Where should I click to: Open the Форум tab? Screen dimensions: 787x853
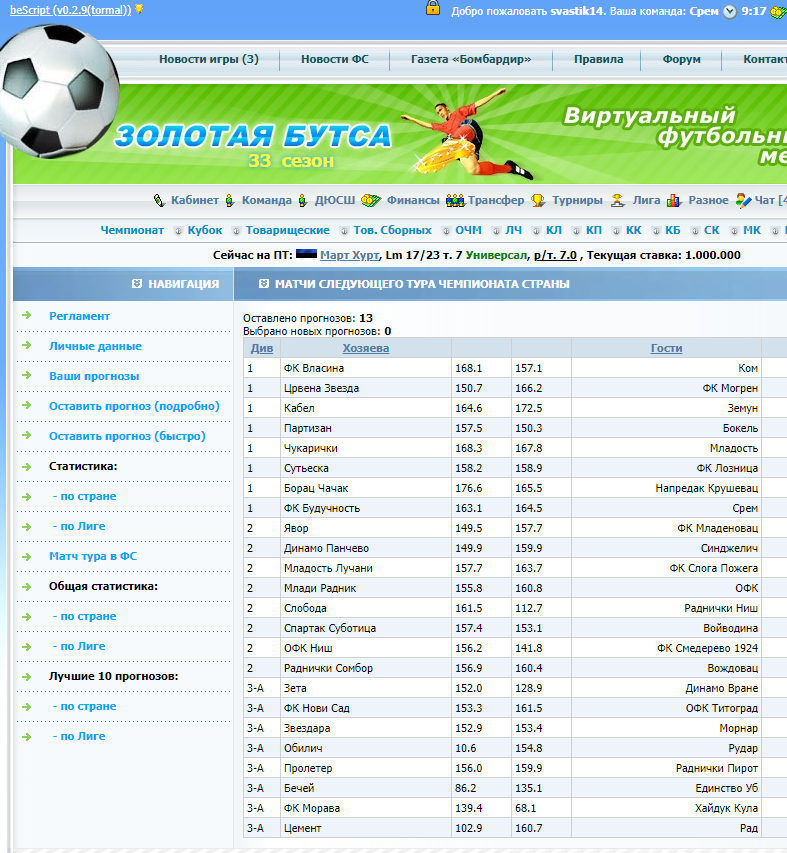click(681, 59)
